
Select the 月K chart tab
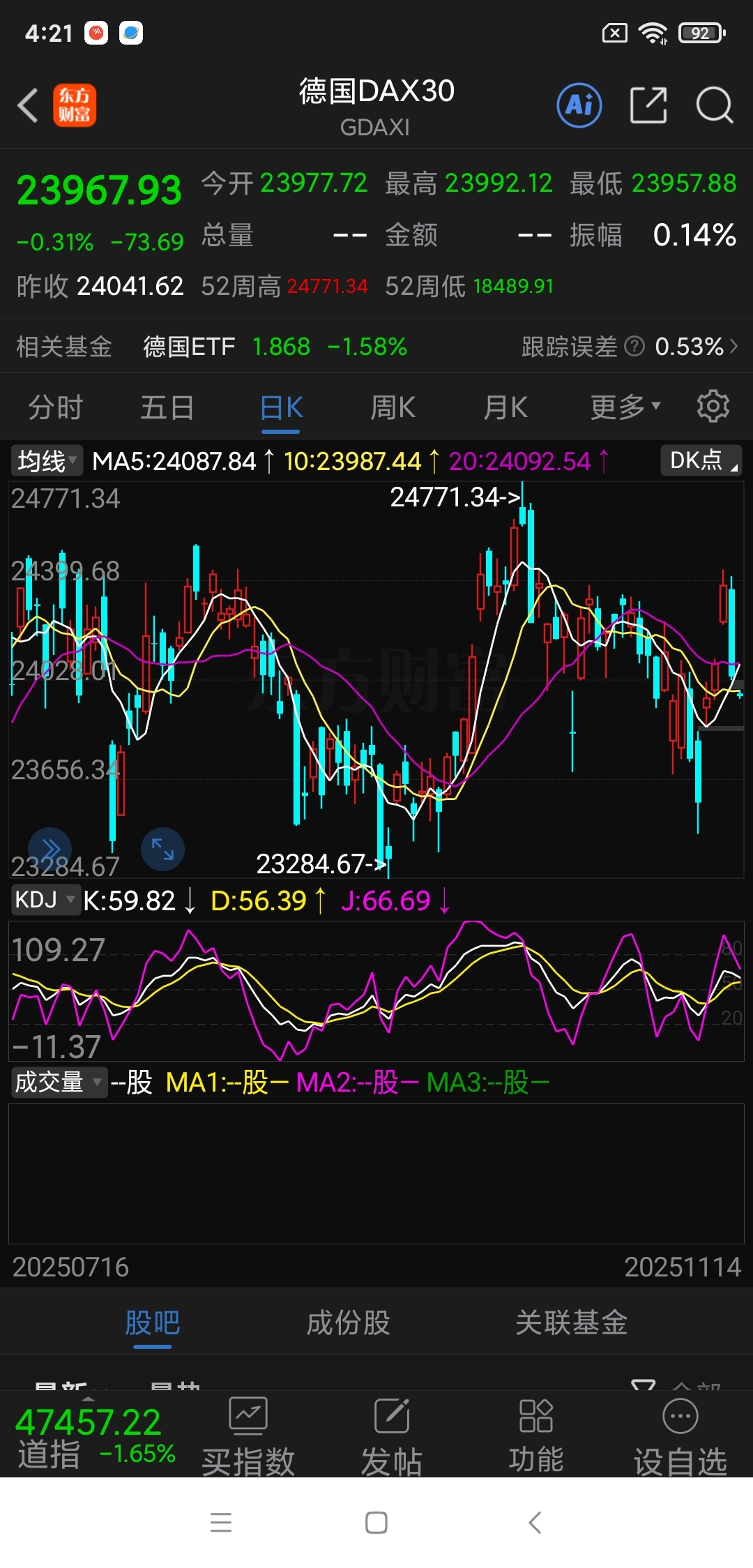[505, 407]
